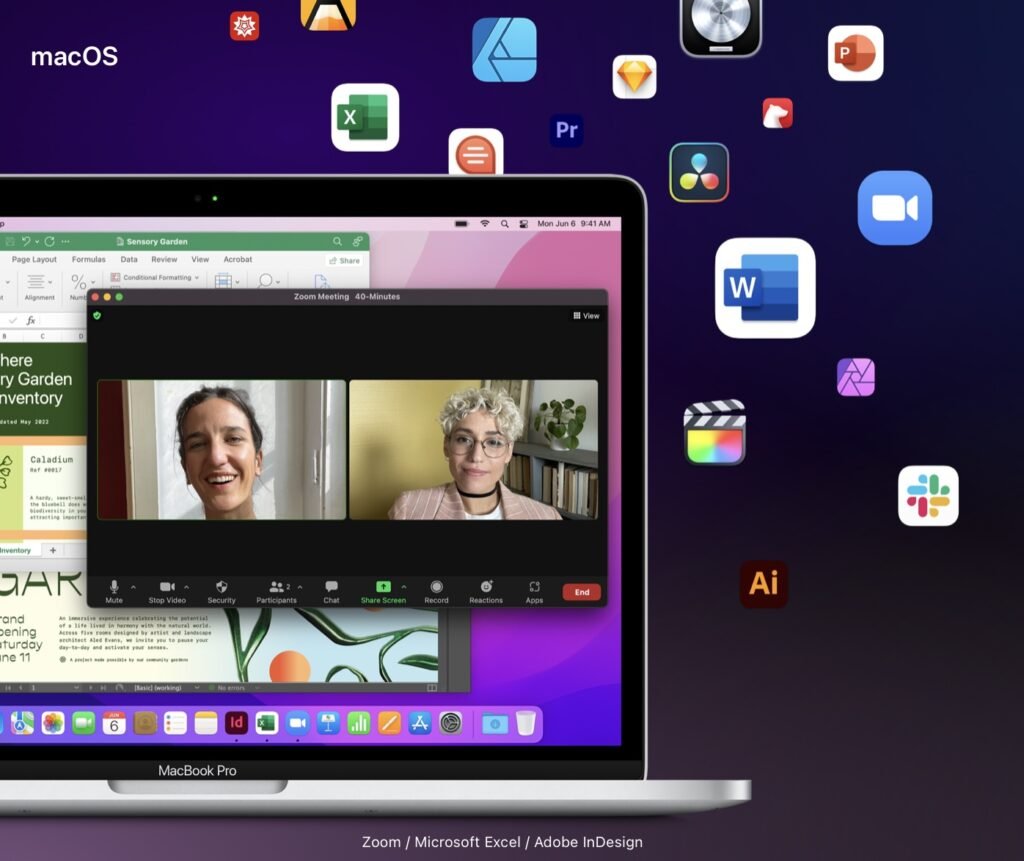The image size is (1024, 861).
Task: Launch Keynote from the Dock
Action: coord(328,723)
